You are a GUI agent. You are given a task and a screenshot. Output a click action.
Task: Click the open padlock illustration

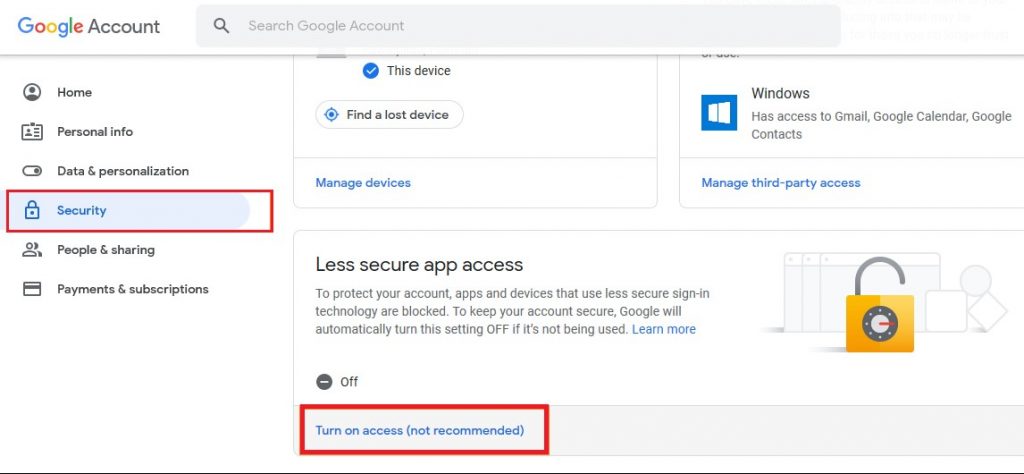tap(880, 306)
